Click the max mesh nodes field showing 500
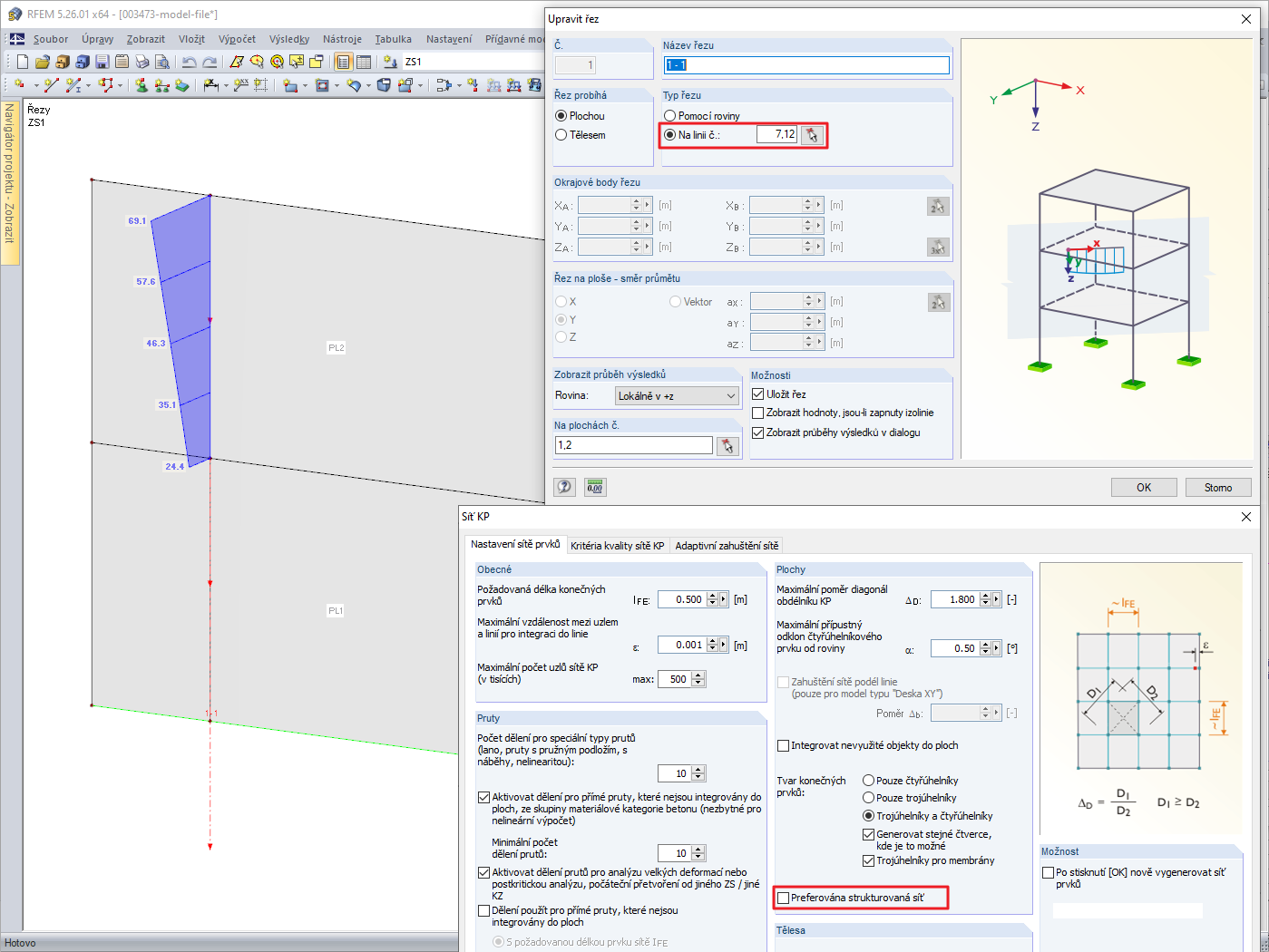The height and width of the screenshot is (952, 1269). tap(674, 679)
